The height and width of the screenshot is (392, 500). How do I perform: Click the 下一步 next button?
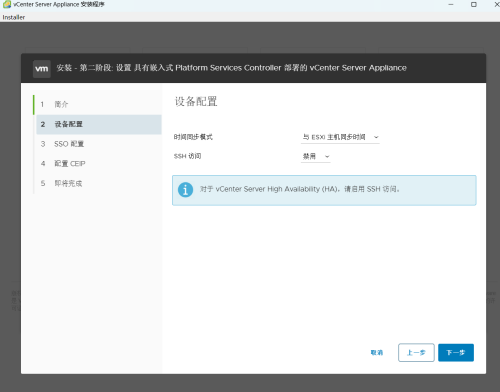[456, 352]
